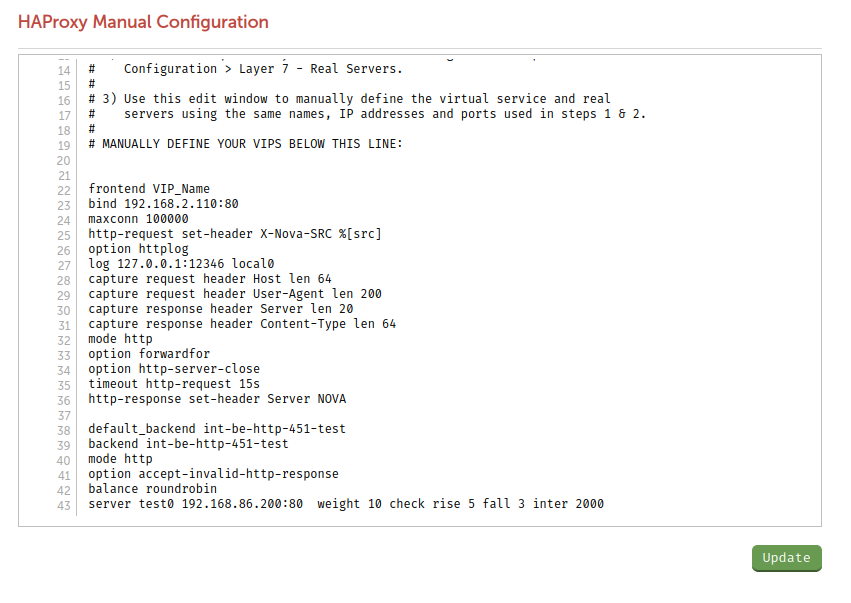This screenshot has width=851, height=603.
Task: Click the bind 192.168.2.110:80 line
Action: coord(163,204)
